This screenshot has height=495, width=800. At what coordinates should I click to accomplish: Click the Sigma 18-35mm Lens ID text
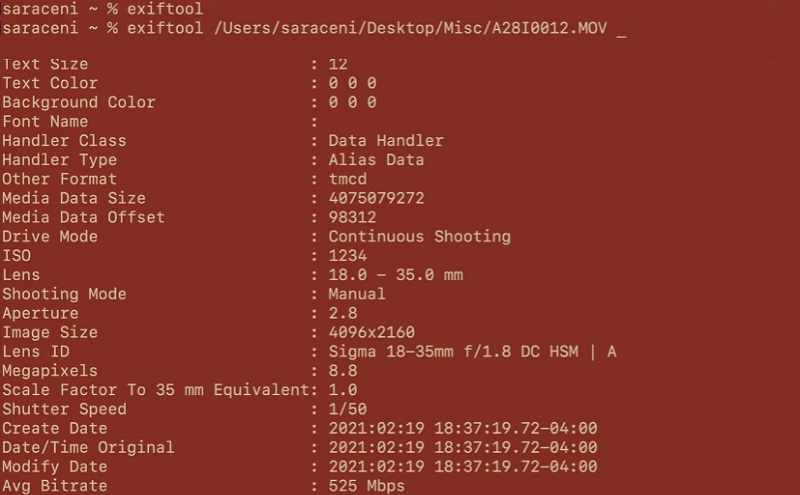pyautogui.click(x=472, y=351)
